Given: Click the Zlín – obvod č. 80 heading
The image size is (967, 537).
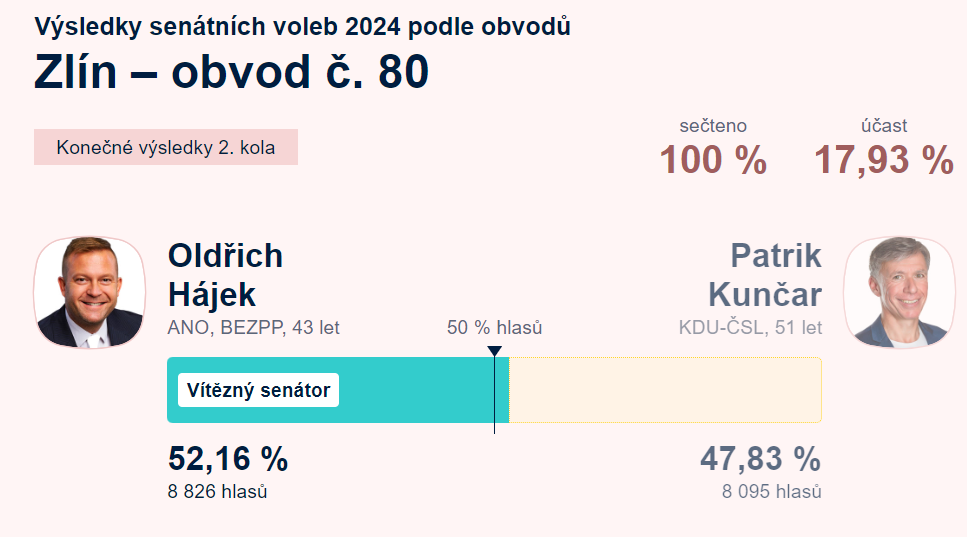Looking at the screenshot, I should tap(231, 72).
